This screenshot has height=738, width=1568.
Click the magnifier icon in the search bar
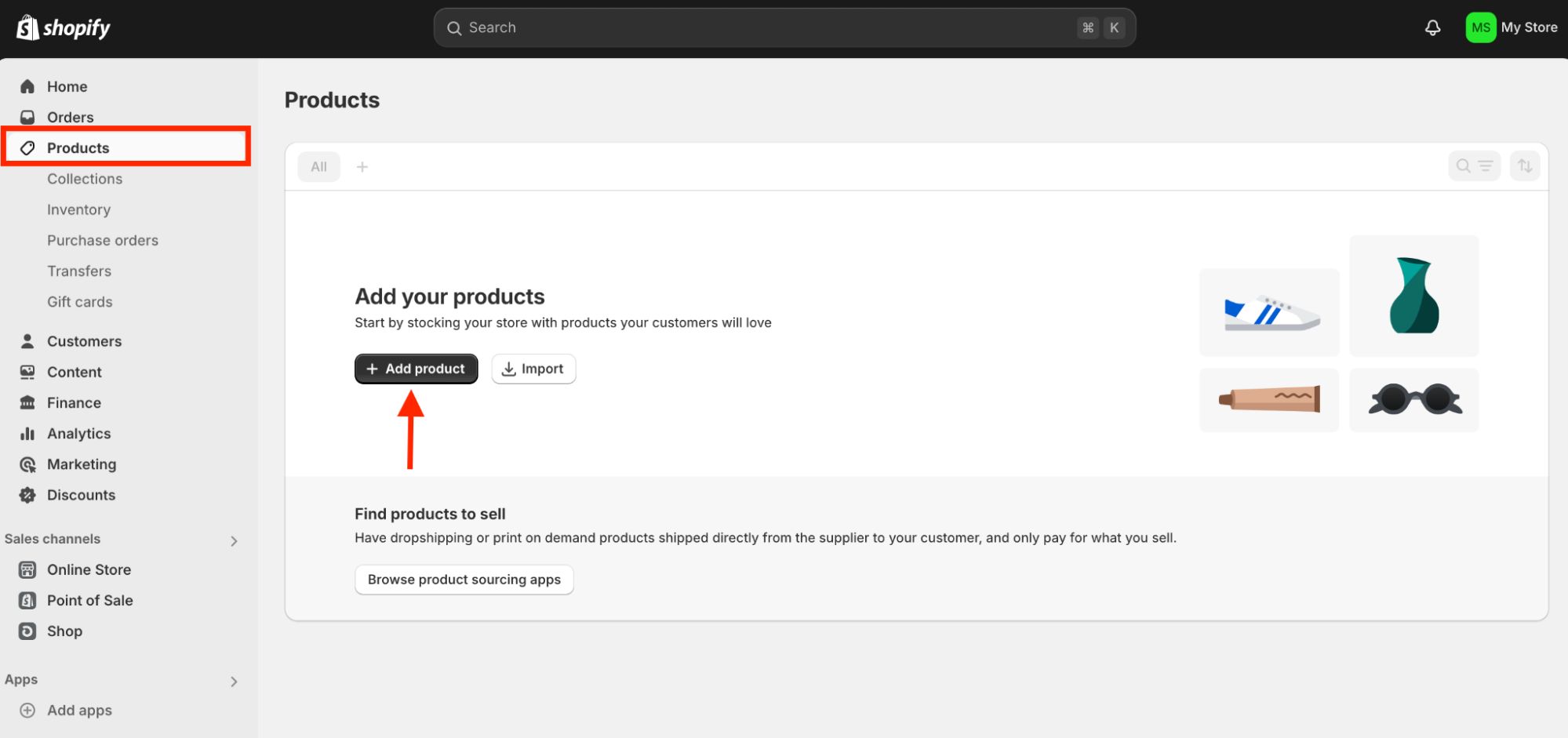pos(453,28)
